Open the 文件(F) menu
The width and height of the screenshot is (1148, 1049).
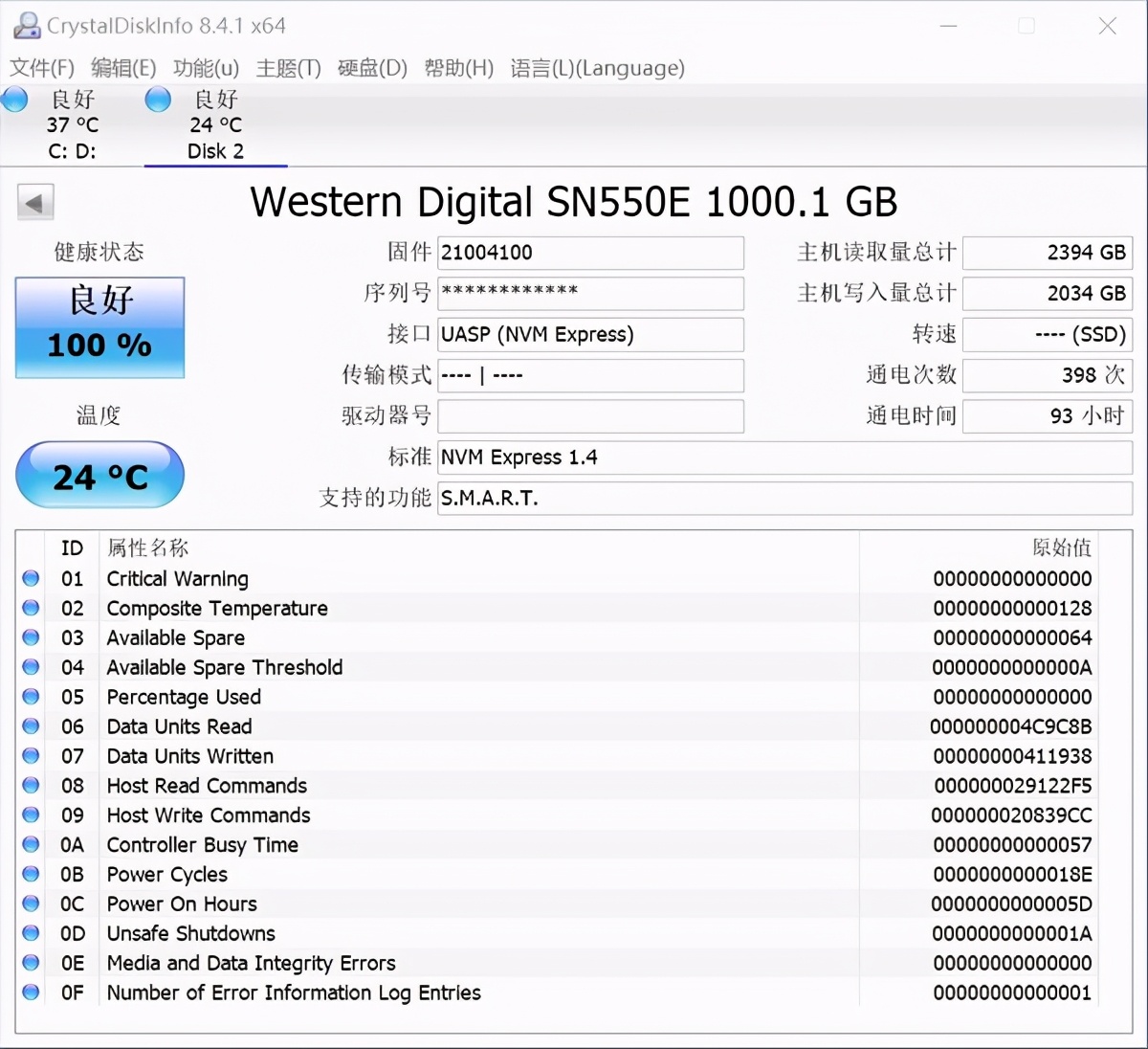(42, 68)
